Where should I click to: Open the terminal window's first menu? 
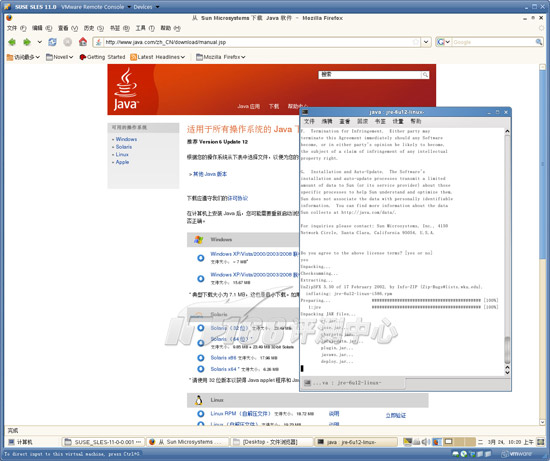coord(309,121)
